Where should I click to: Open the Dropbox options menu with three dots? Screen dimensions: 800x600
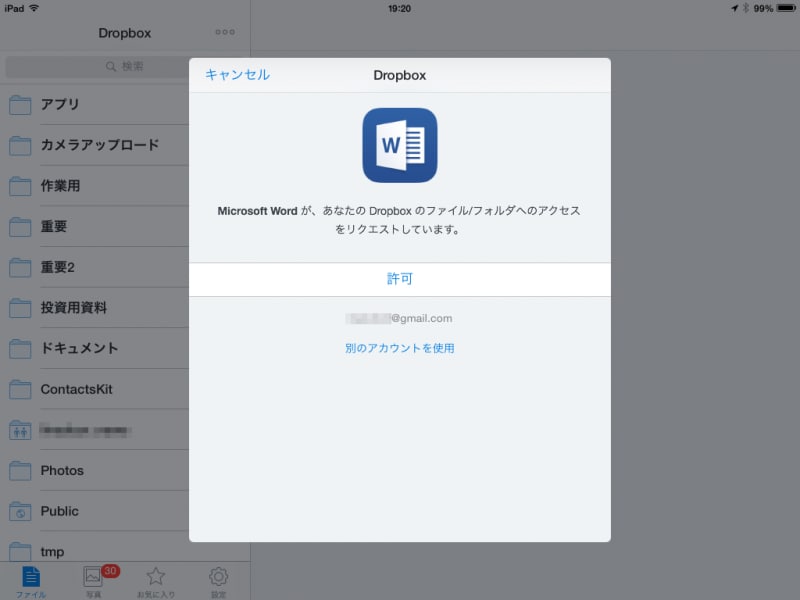pos(225,32)
